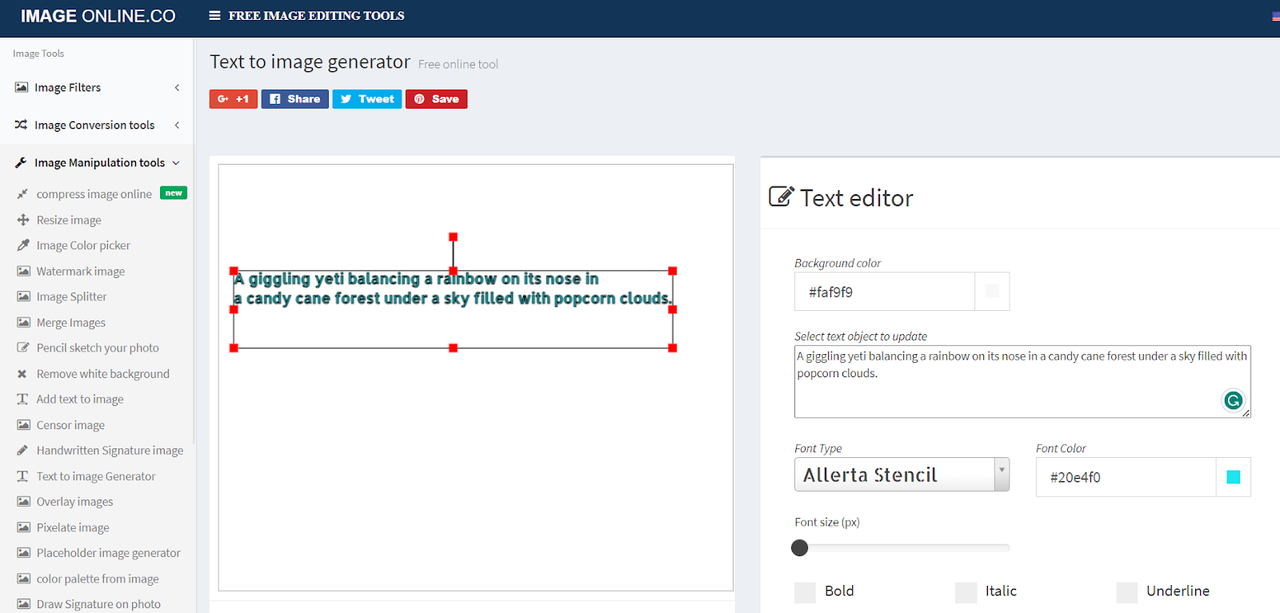Click the Placeholder image generator icon
Screen dimensions: 1280x613
pyautogui.click(x=23, y=553)
